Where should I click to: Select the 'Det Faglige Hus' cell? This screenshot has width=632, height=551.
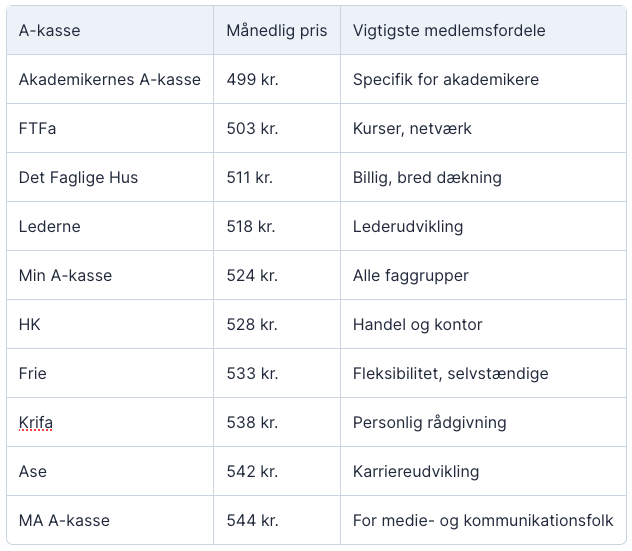[x=78, y=177]
